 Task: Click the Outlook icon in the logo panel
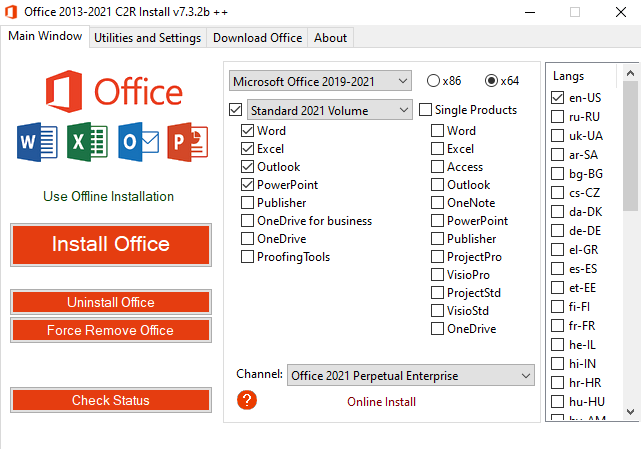click(138, 142)
